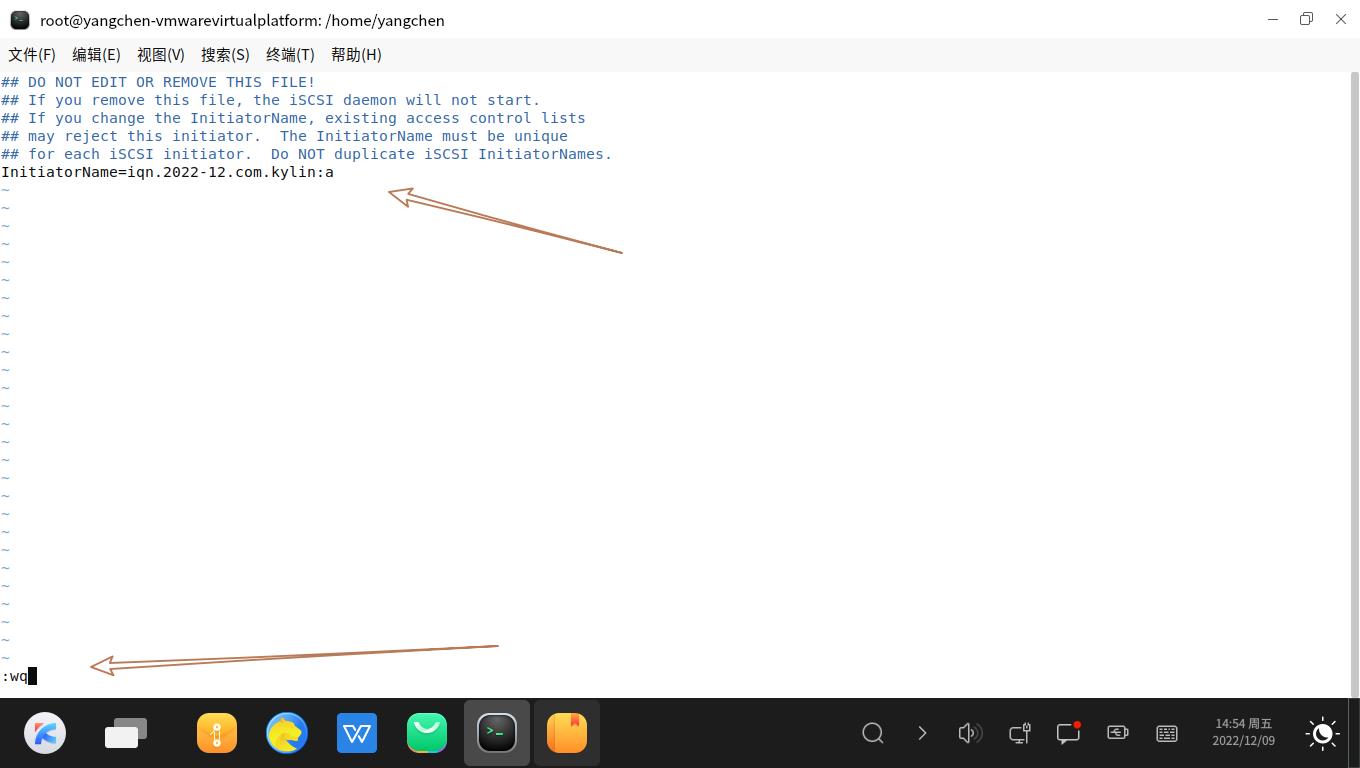Viewport: 1360px width, 768px height.
Task: Close the terminal window
Action: [x=1341, y=19]
